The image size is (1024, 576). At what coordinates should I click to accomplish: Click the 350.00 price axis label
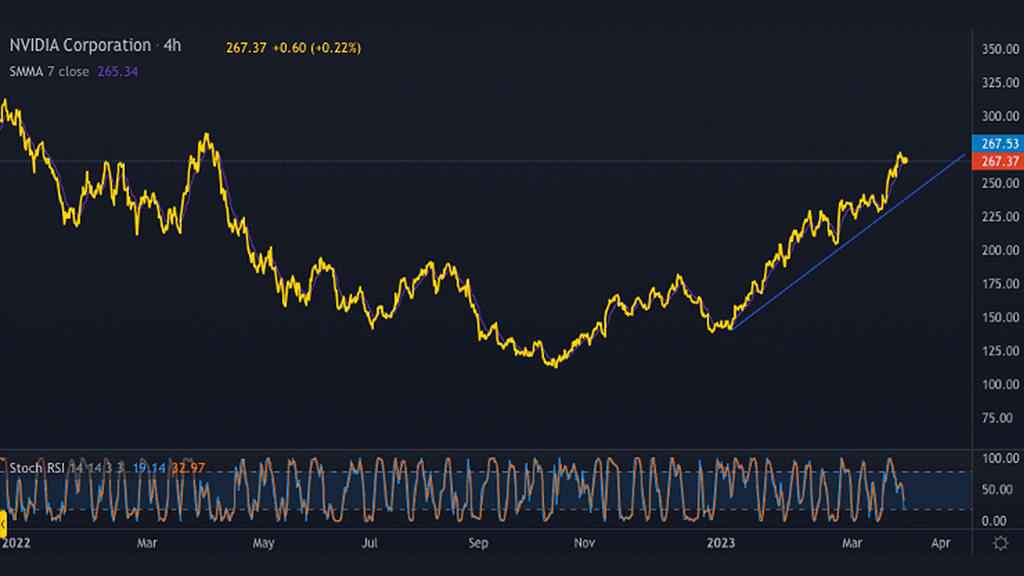tap(1000, 49)
